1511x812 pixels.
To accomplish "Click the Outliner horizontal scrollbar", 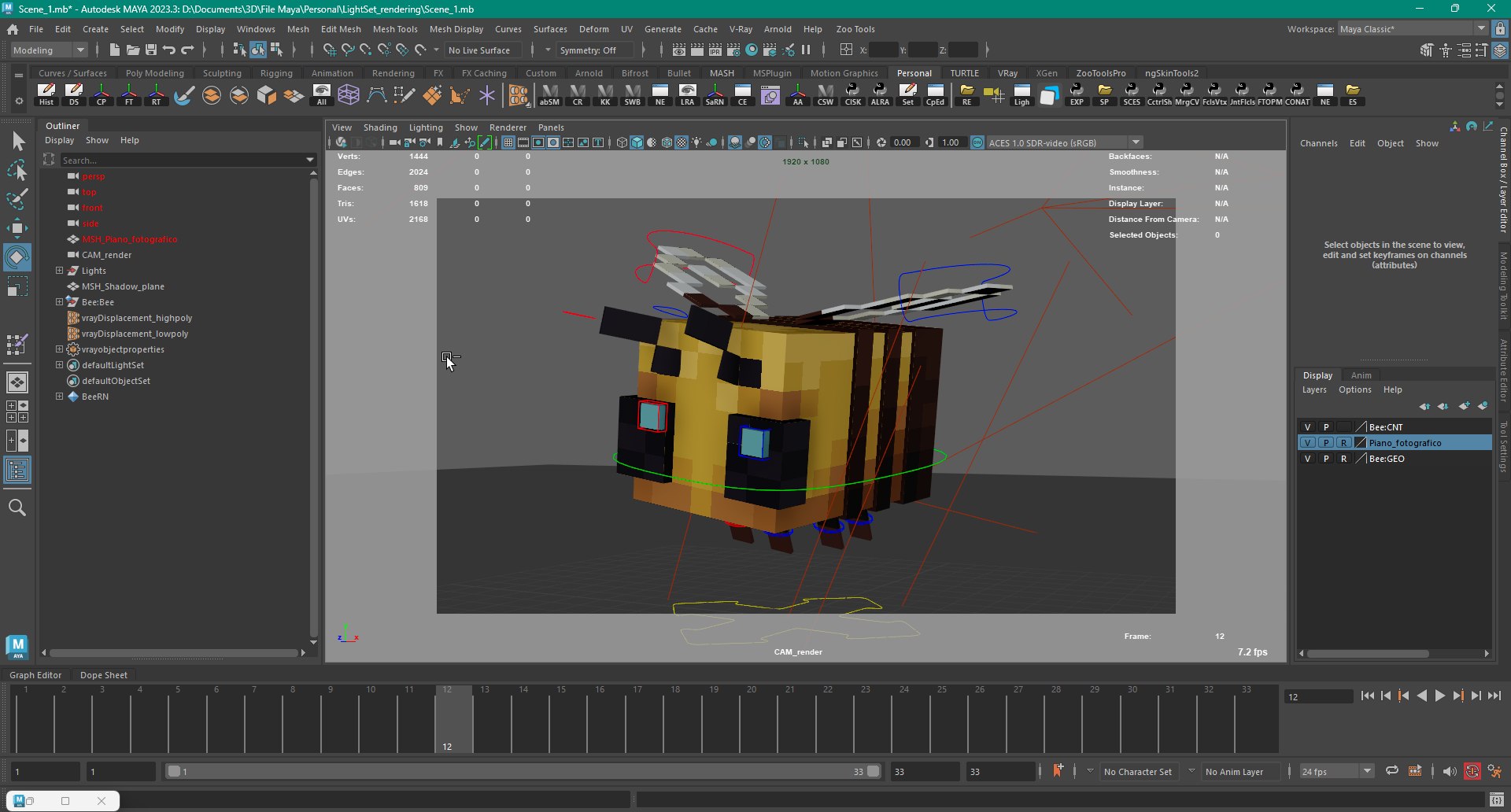I will pyautogui.click(x=173, y=653).
